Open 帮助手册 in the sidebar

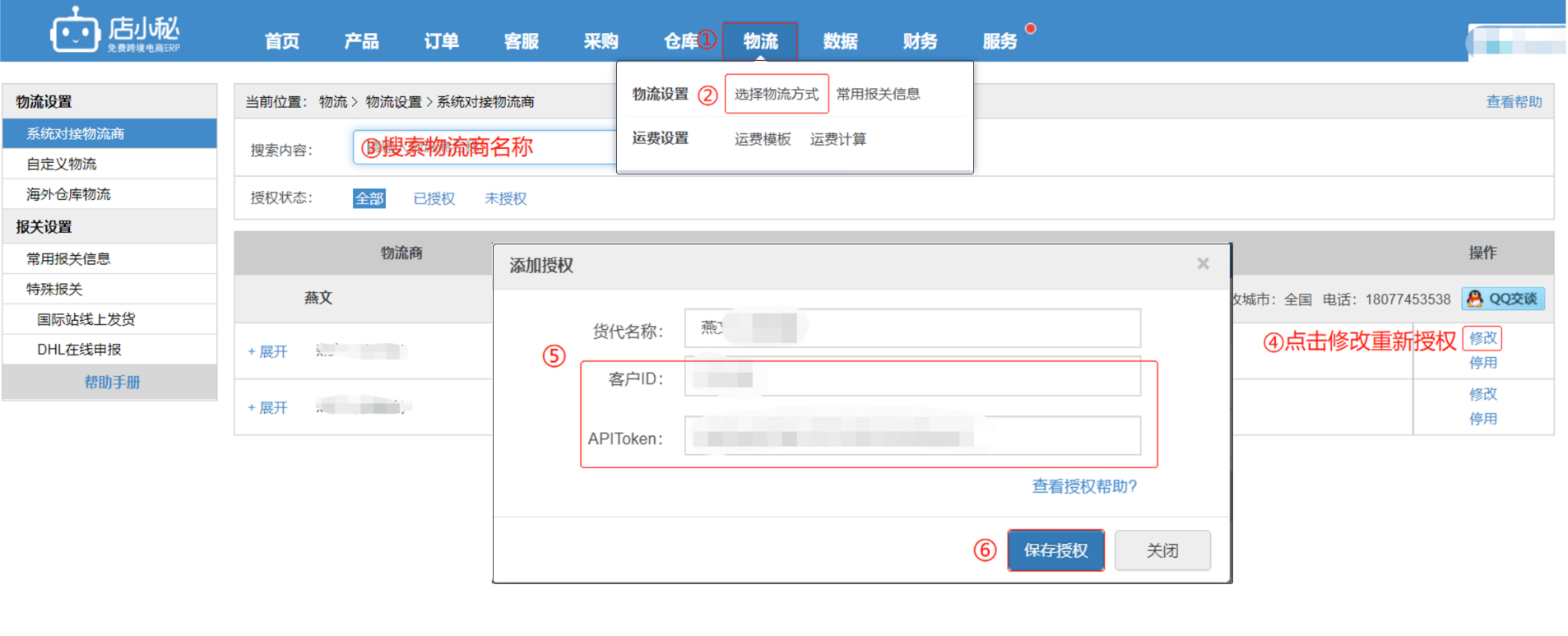coord(112,382)
